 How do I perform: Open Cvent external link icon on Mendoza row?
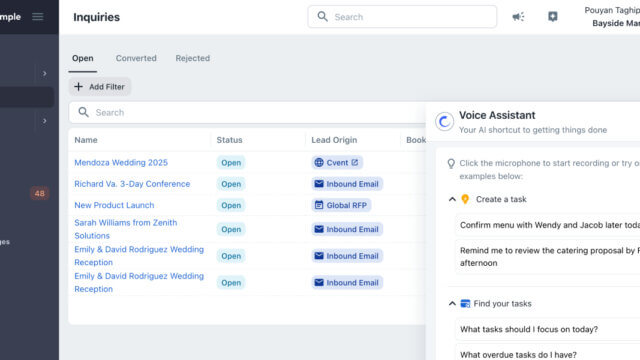click(355, 162)
